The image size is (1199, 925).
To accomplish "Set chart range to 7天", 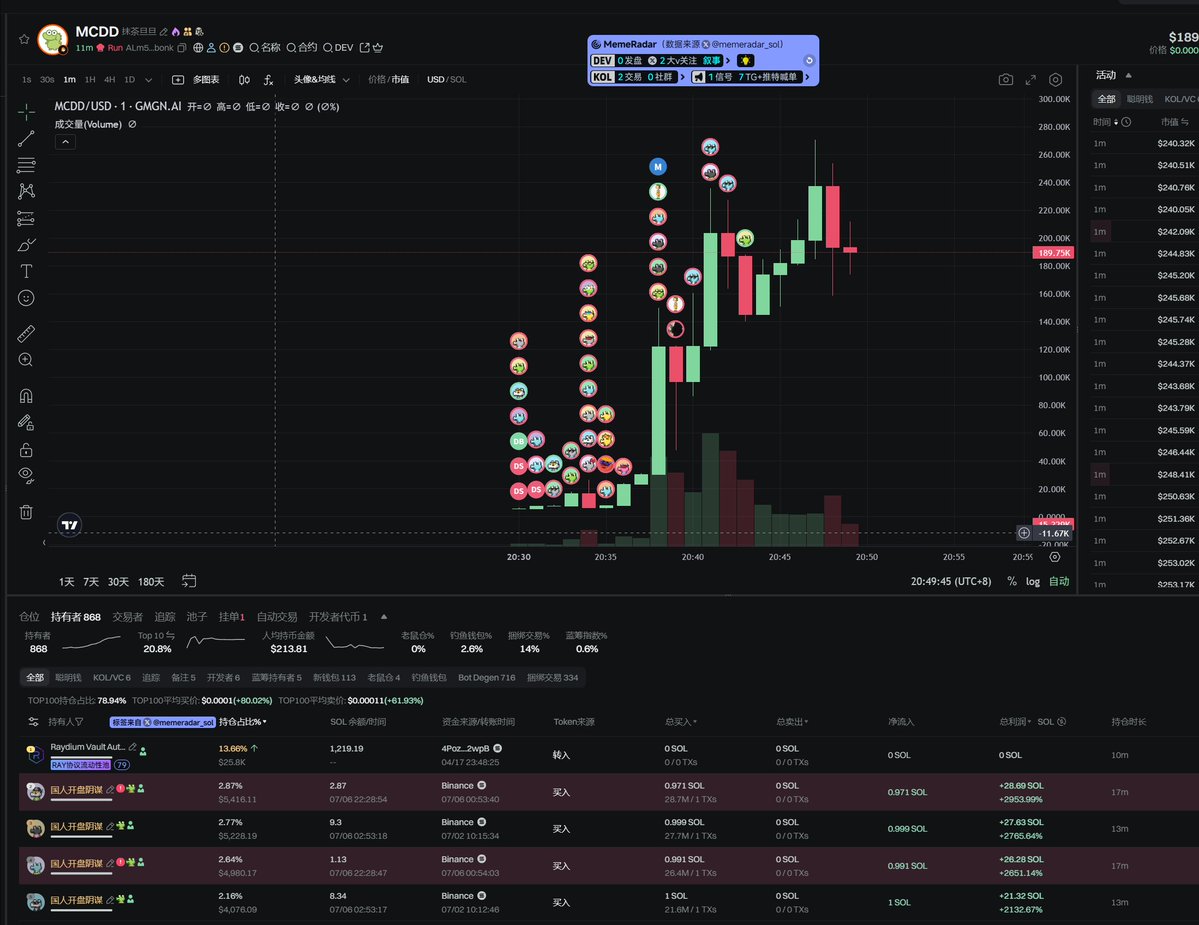I will click(91, 582).
